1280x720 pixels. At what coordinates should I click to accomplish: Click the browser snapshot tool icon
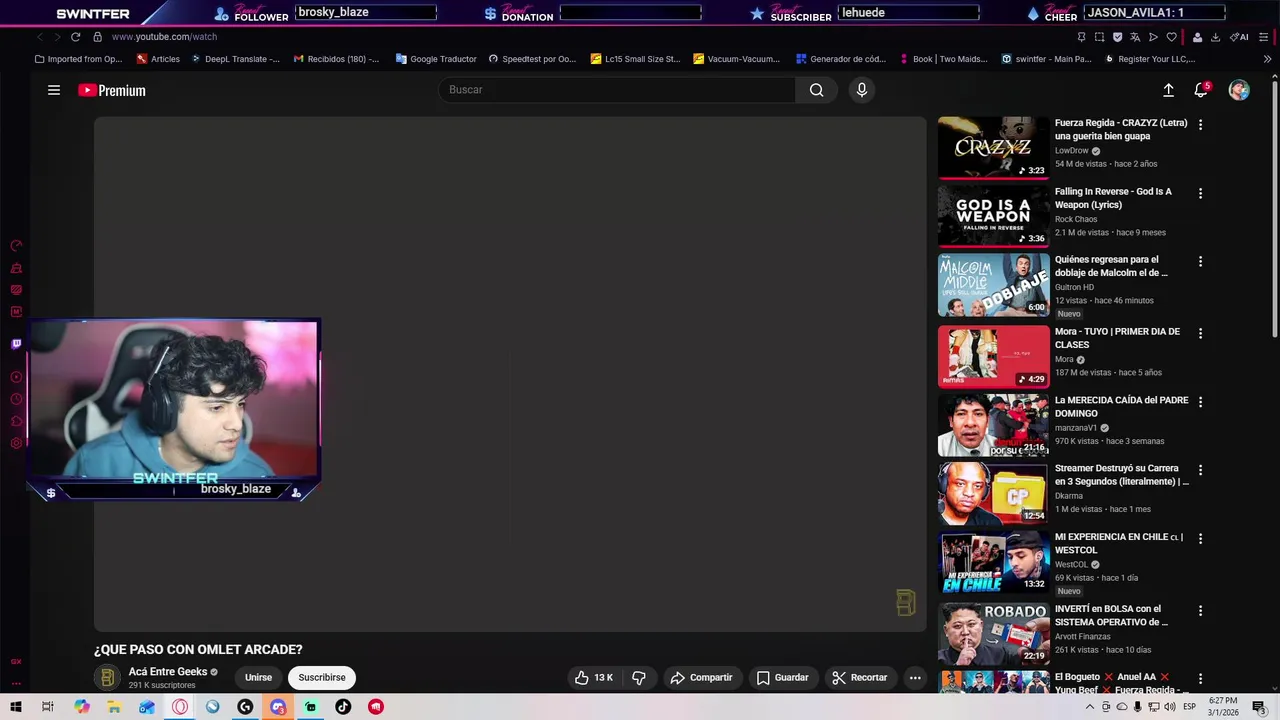(1099, 37)
